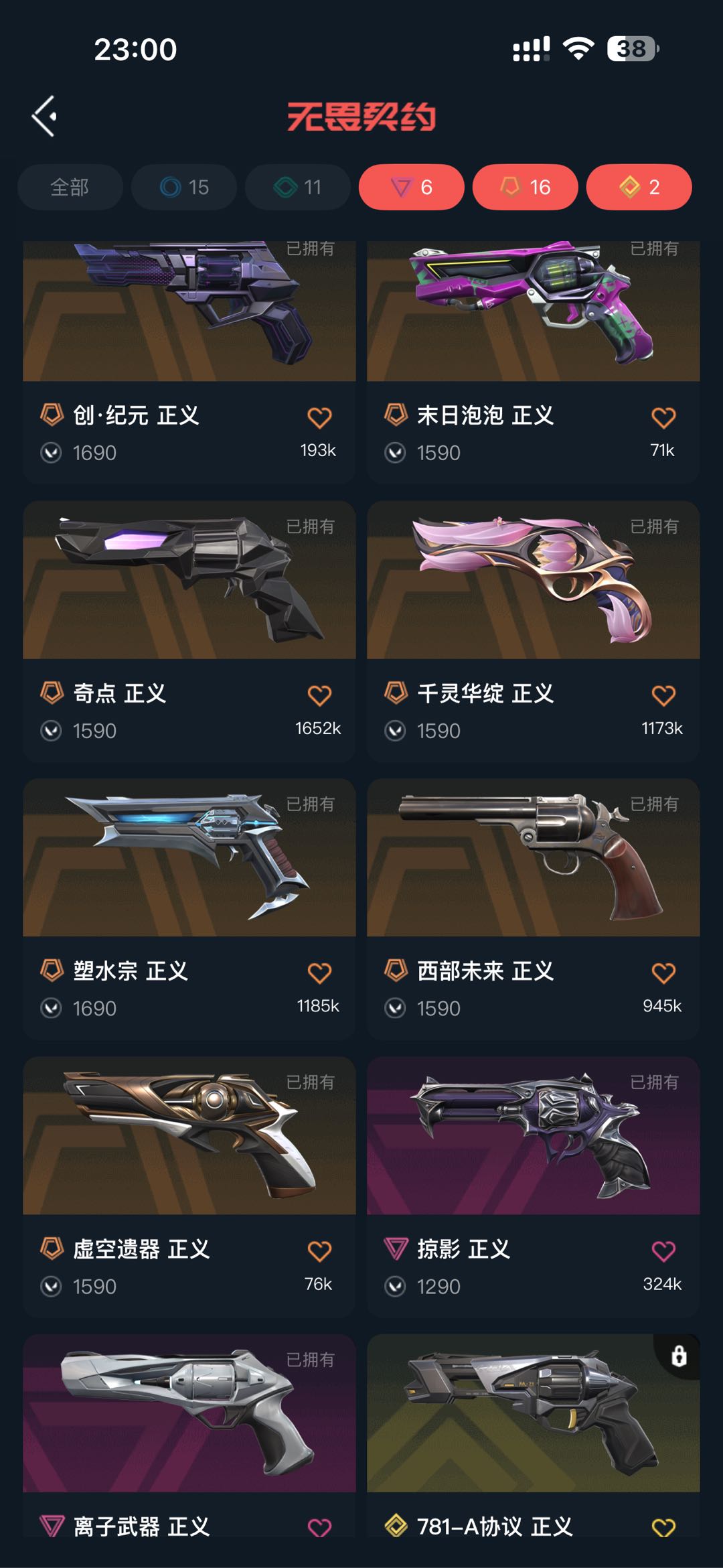The image size is (723, 1568).
Task: Tap the back arrow icon
Action: coord(44,116)
